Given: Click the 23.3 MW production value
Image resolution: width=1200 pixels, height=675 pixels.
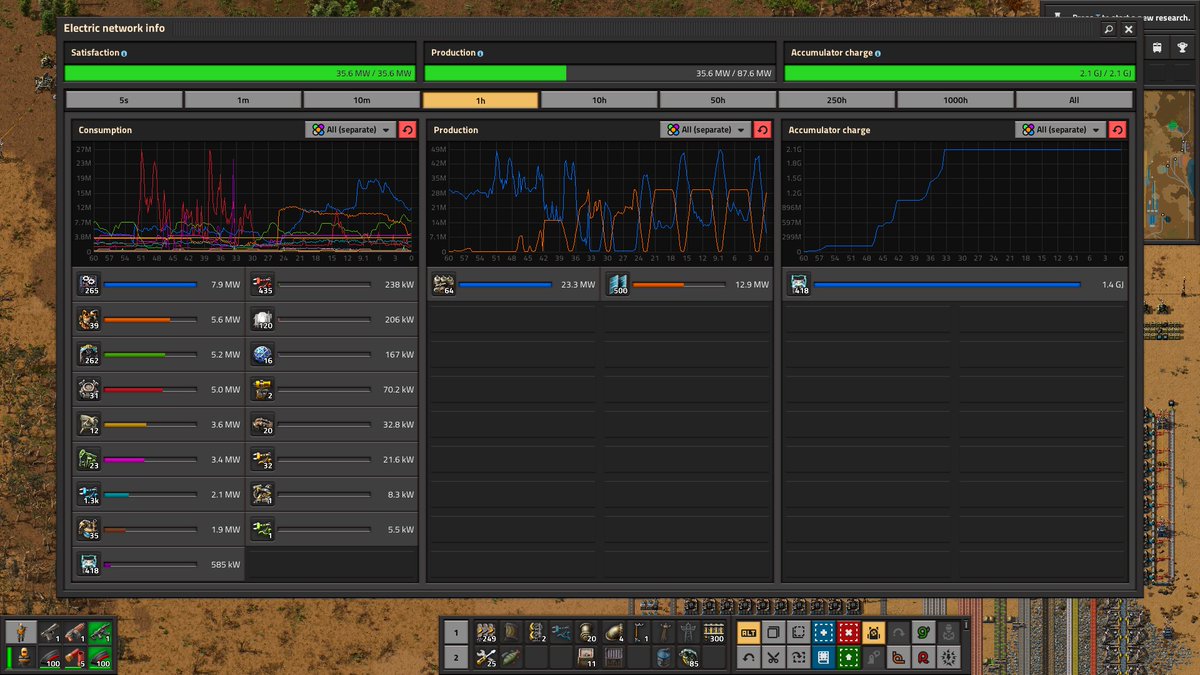Looking at the screenshot, I should (x=578, y=285).
